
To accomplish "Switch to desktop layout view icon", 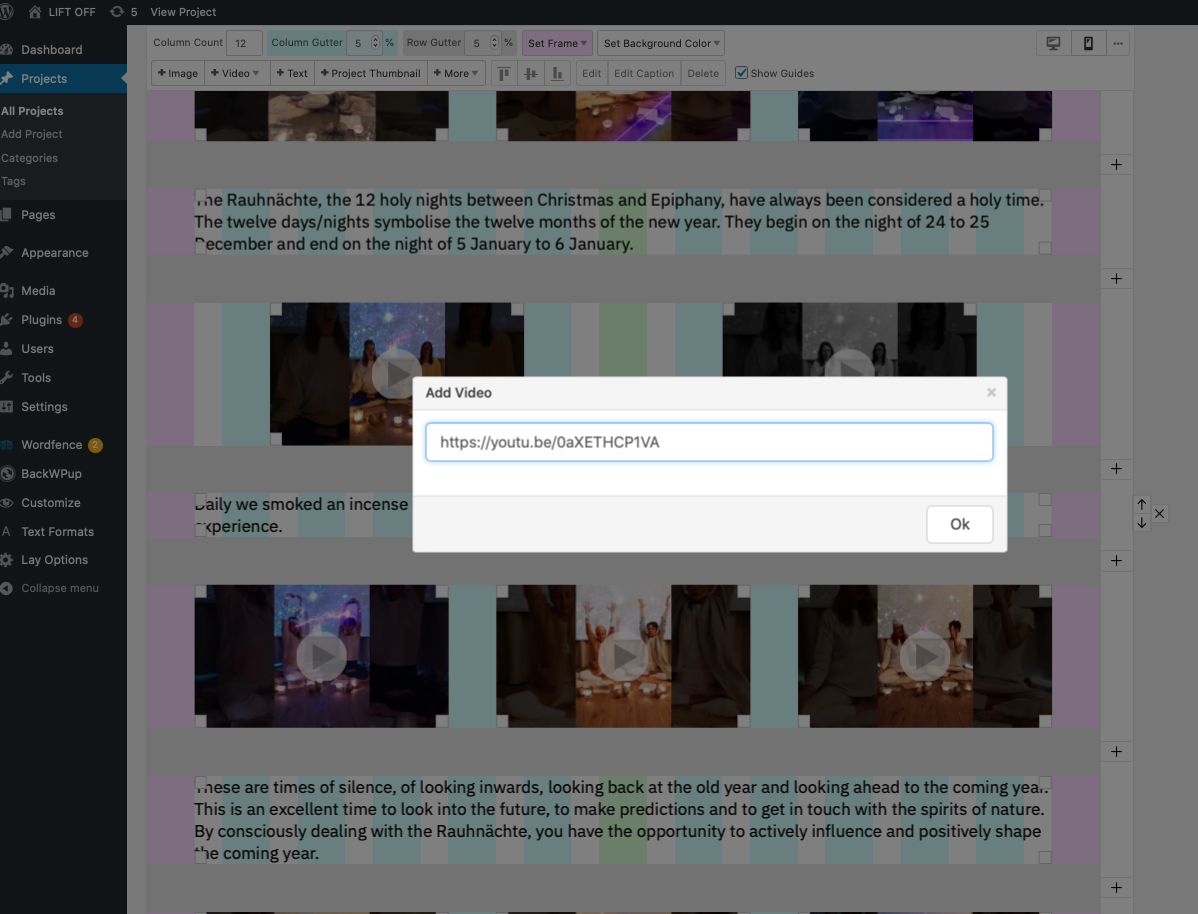I will coord(1053,43).
